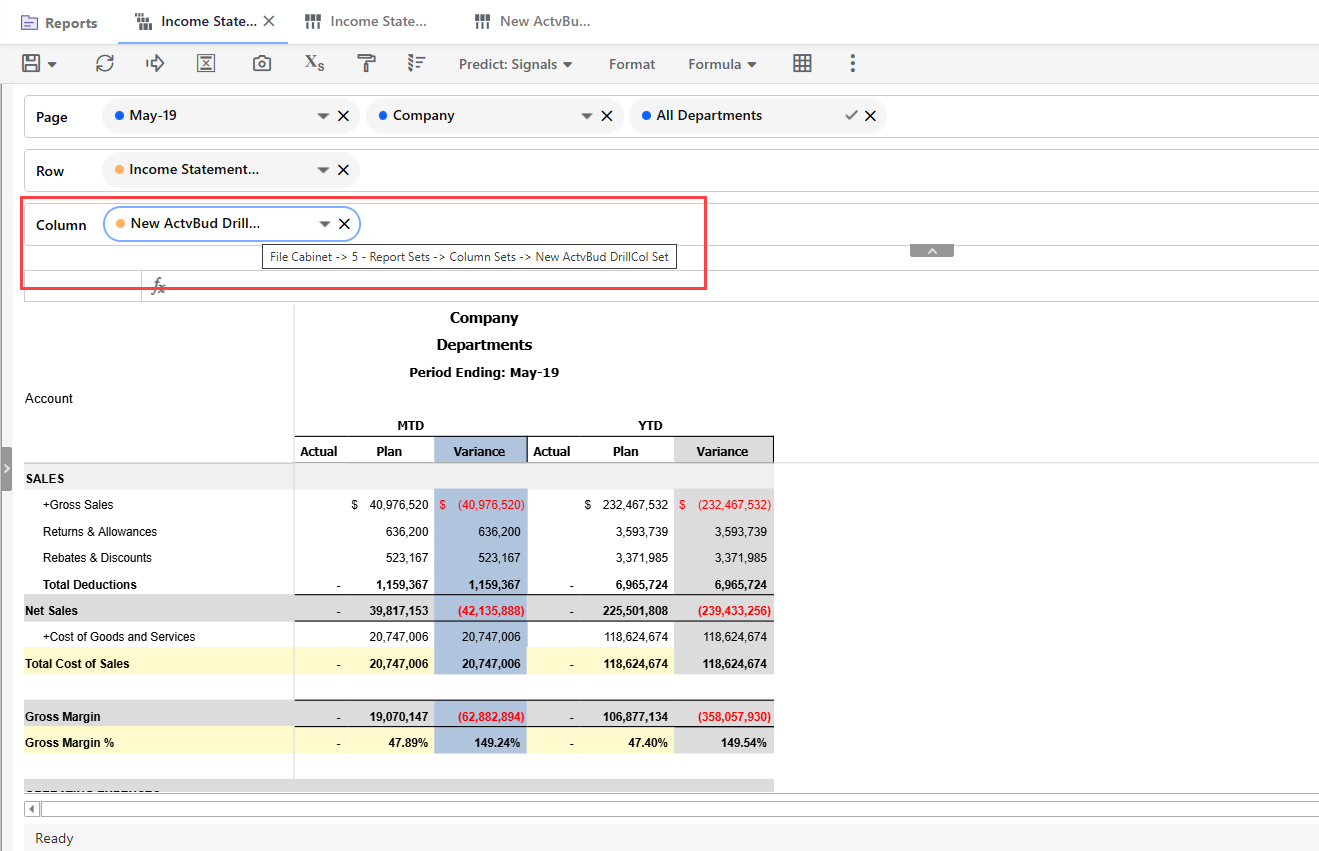Remove the New ActvBud Drill column chip
Image resolution: width=1319 pixels, height=851 pixels.
[344, 224]
